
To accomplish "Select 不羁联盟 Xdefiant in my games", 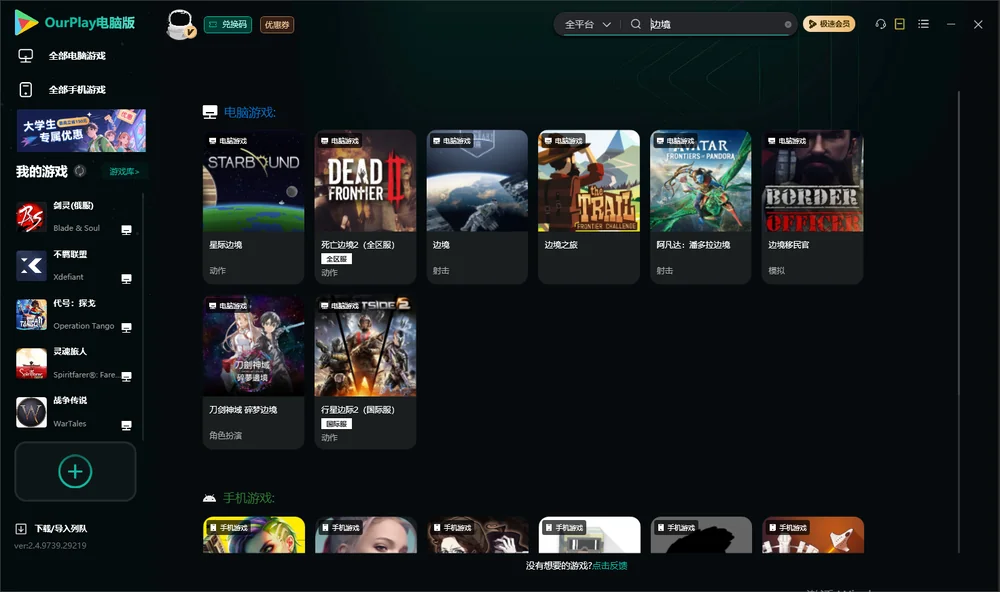I will coord(75,265).
